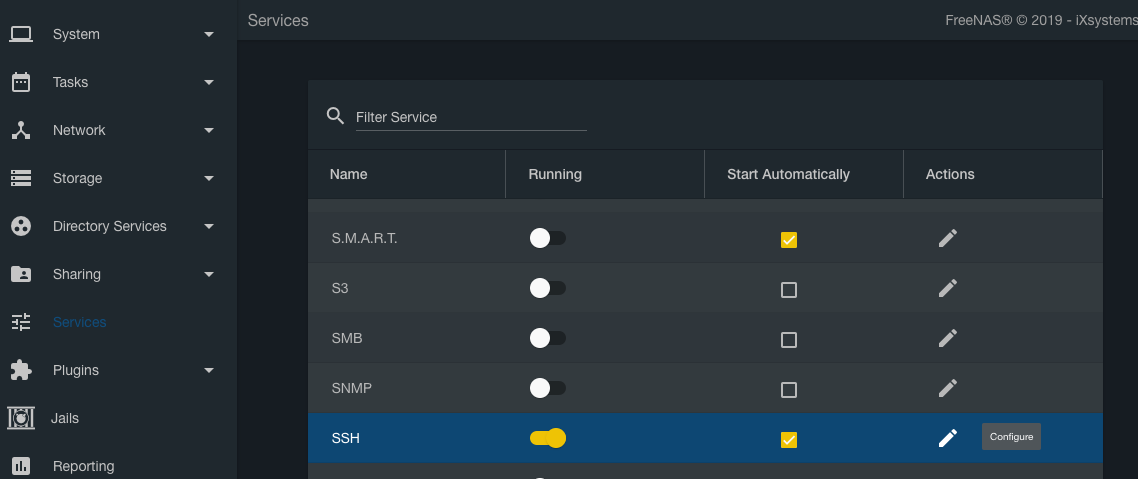
Task: Click the Jails sidebar icon
Action: click(21, 418)
